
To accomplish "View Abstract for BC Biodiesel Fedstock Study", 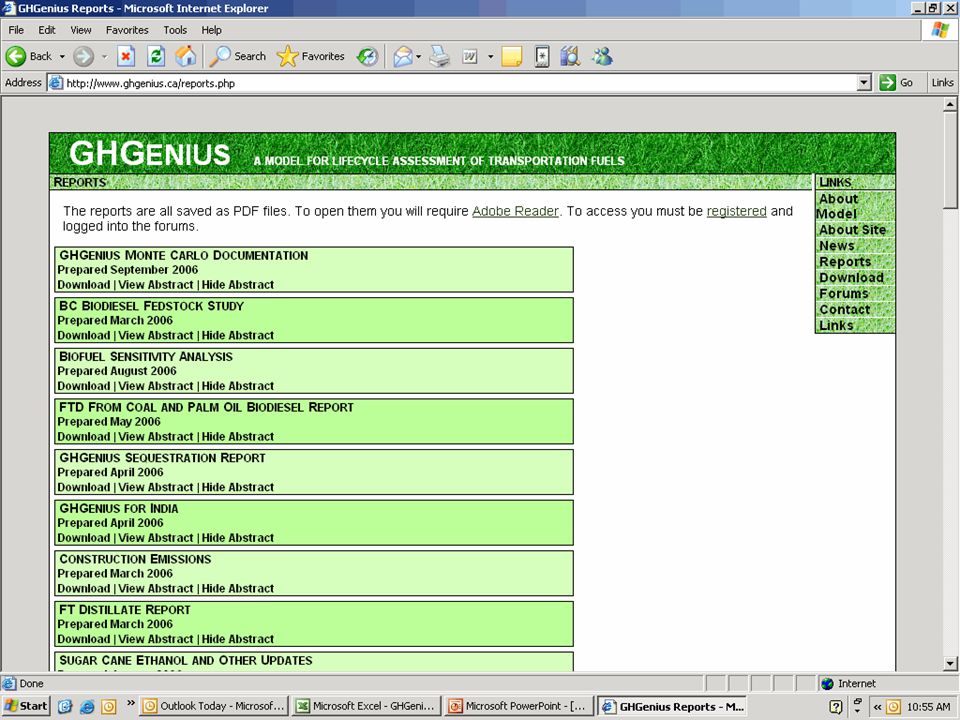I will [x=156, y=336].
